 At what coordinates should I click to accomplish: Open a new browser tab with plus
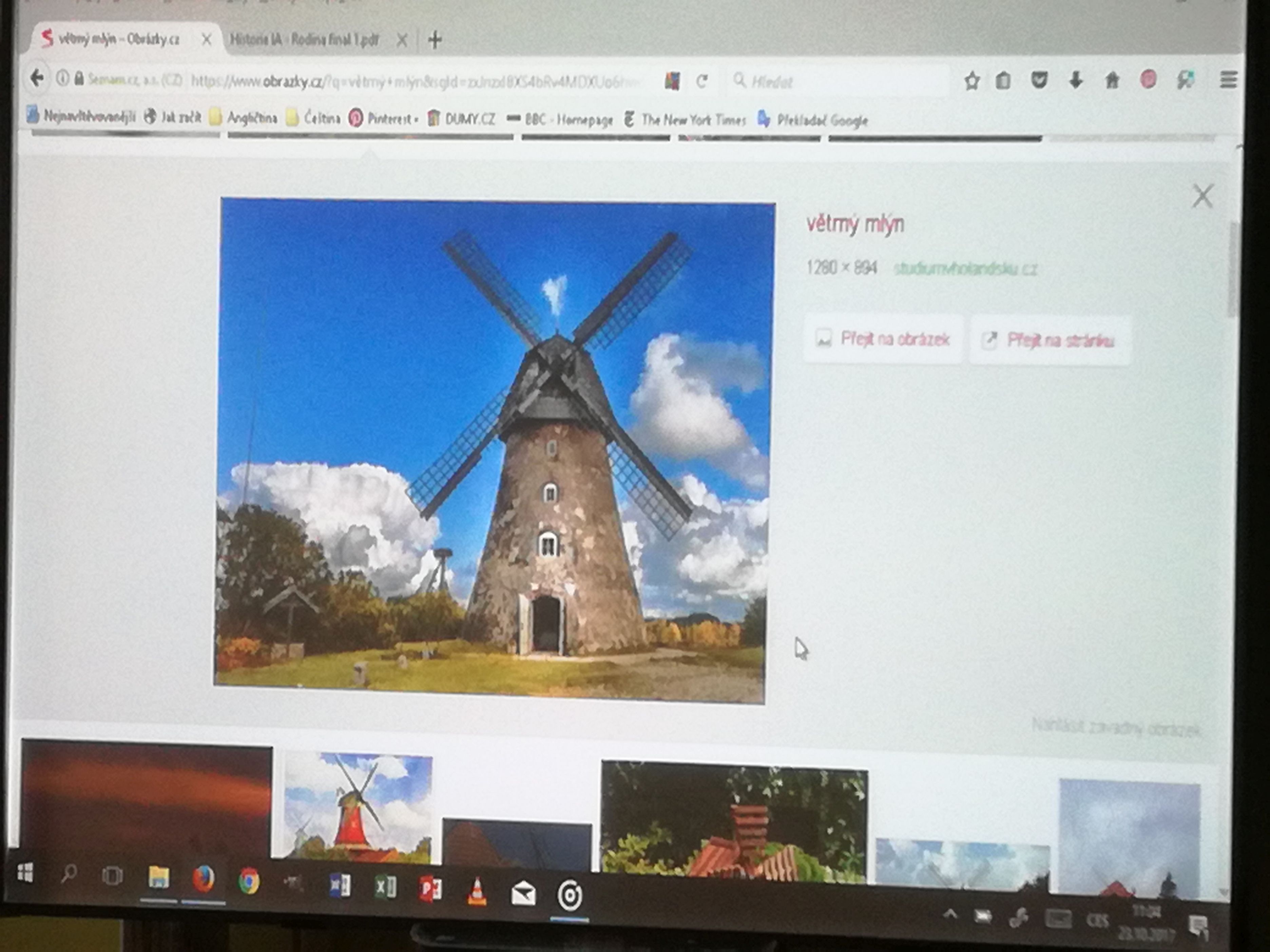(x=435, y=40)
